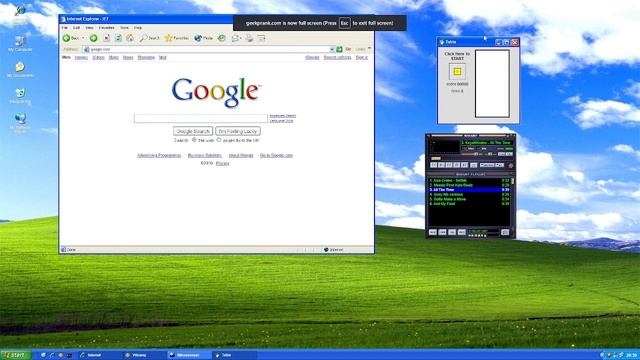
Task: Open the Search magnifier in IE toolbar
Action: [x=143, y=38]
